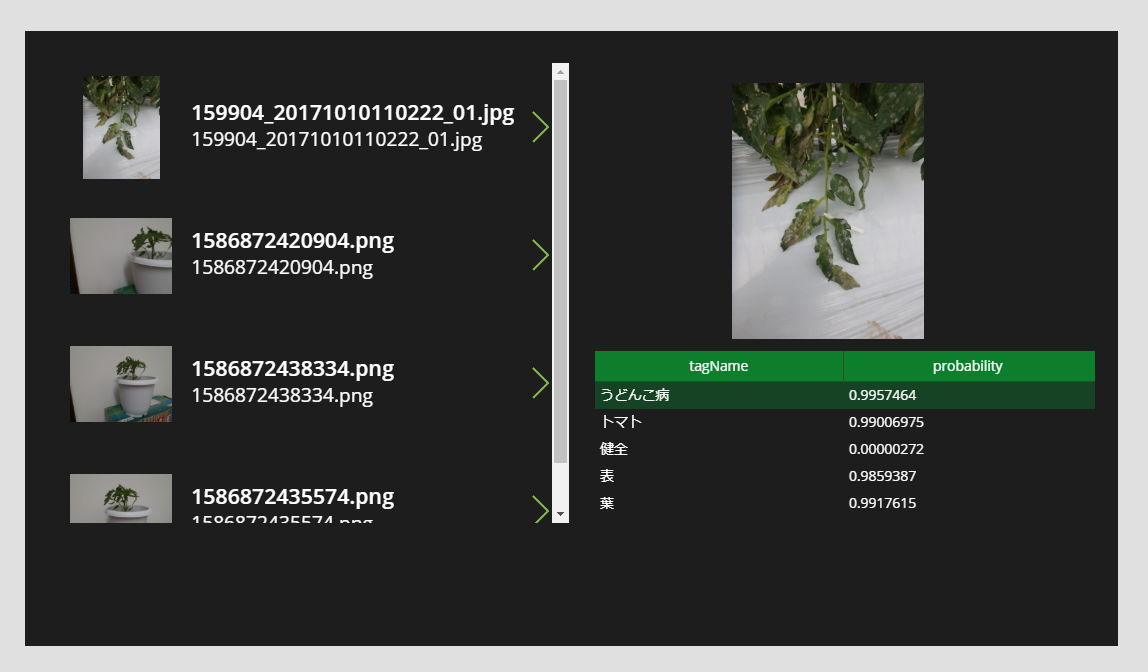Select thumbnail of 1586872420904.png
This screenshot has height=672, width=1148.
coord(121,256)
